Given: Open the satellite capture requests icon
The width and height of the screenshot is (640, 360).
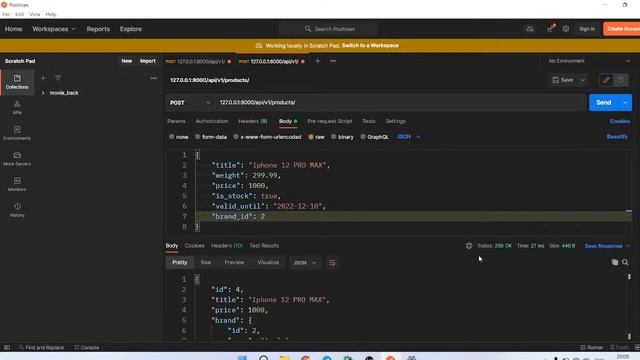Looking at the screenshot, I should 551,29.
